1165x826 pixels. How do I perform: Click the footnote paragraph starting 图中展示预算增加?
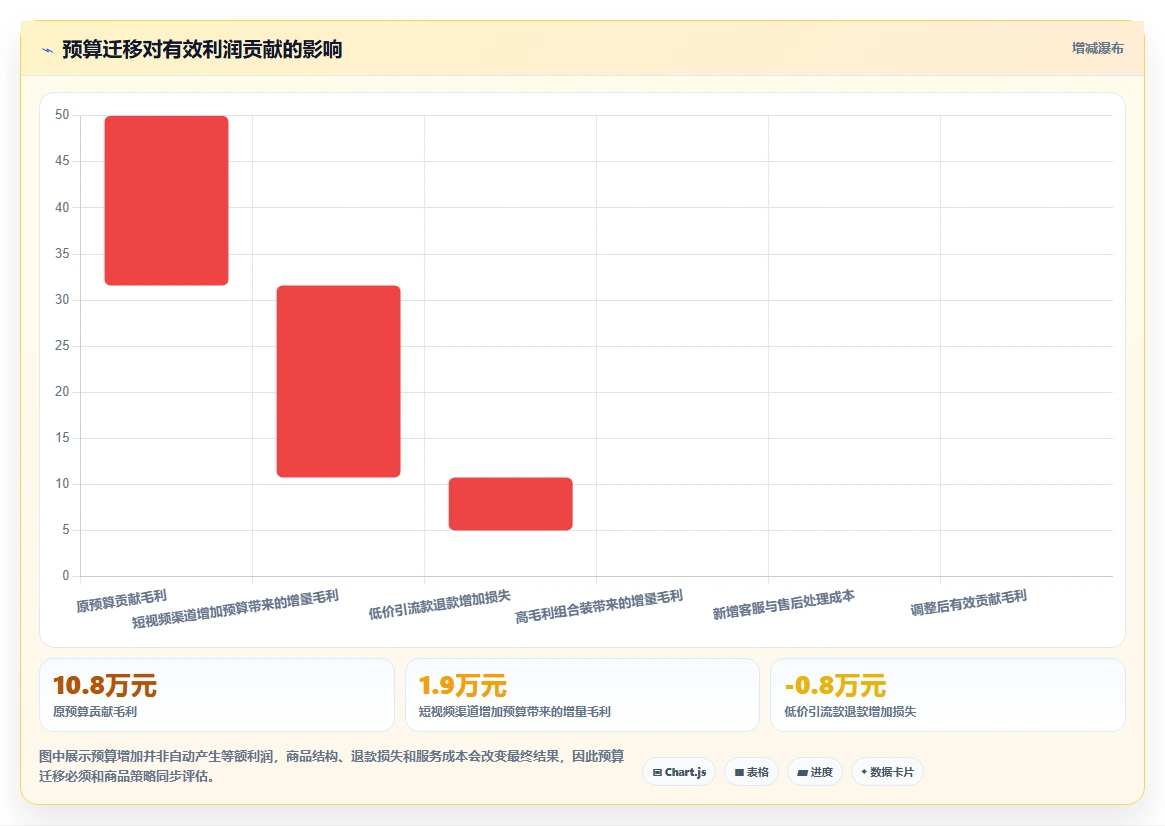[331, 766]
